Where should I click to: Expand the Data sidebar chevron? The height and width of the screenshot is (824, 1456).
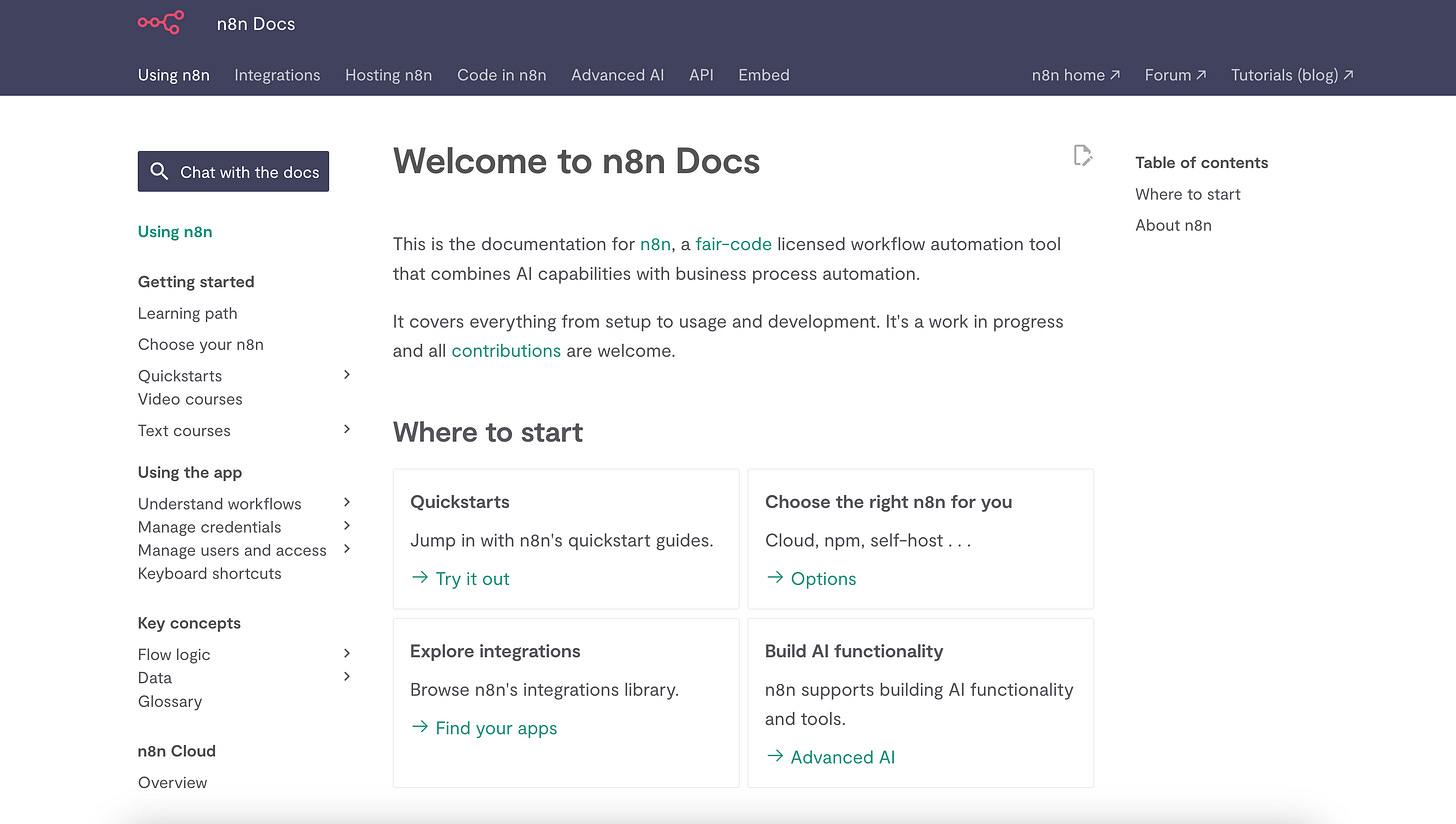click(x=347, y=677)
